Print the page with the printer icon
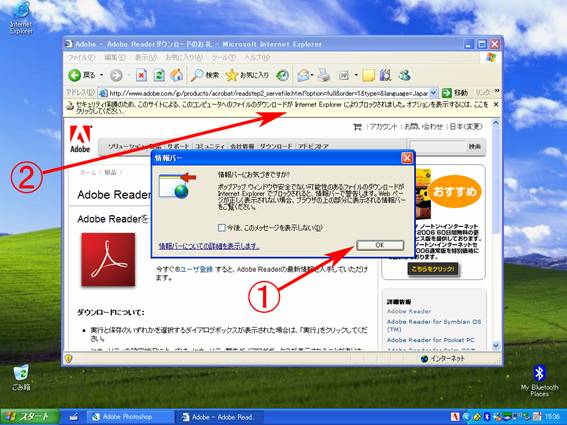 pyautogui.click(x=324, y=75)
